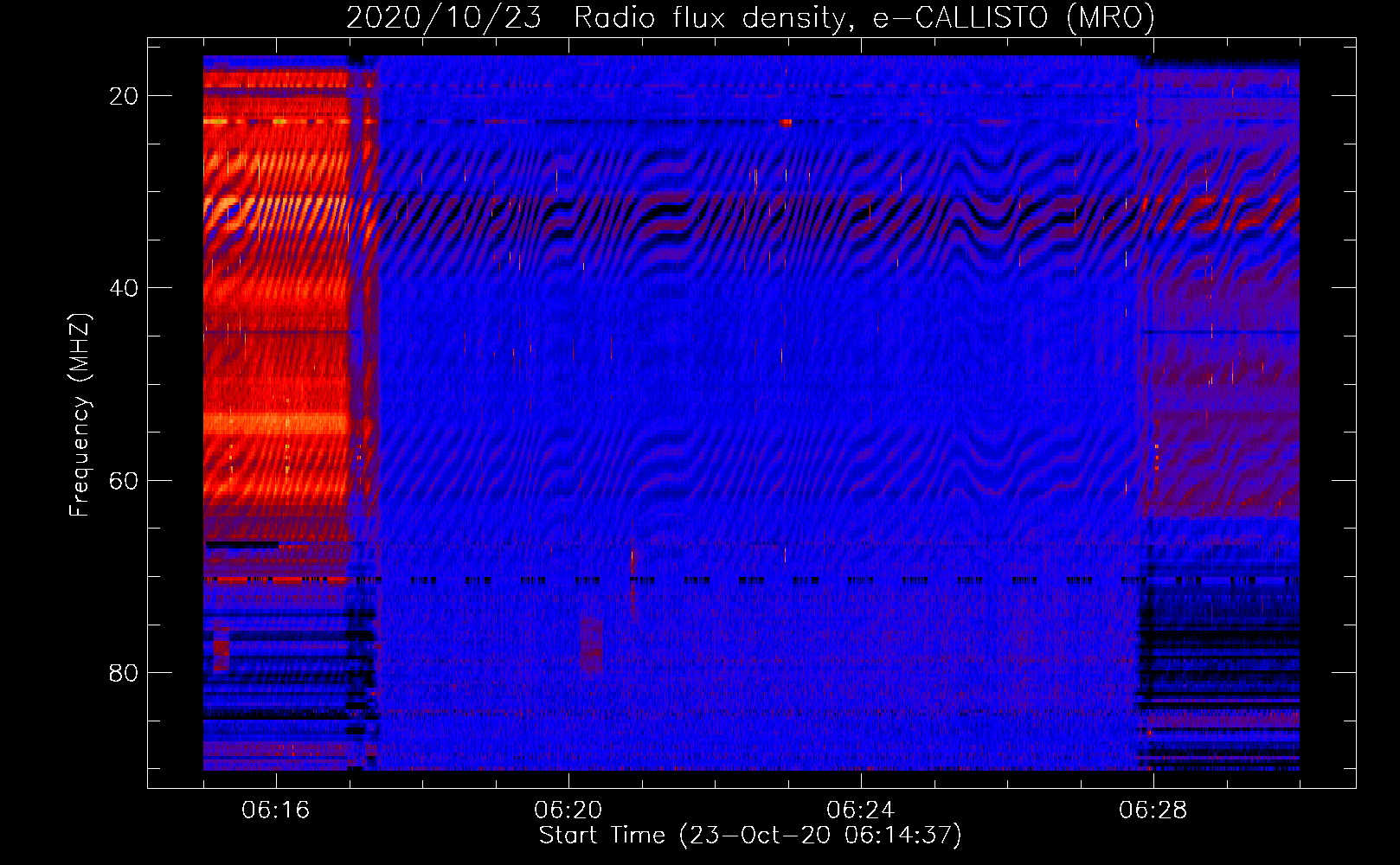Select the 06:16 time tick label
The image size is (1400, 865).
tap(276, 811)
